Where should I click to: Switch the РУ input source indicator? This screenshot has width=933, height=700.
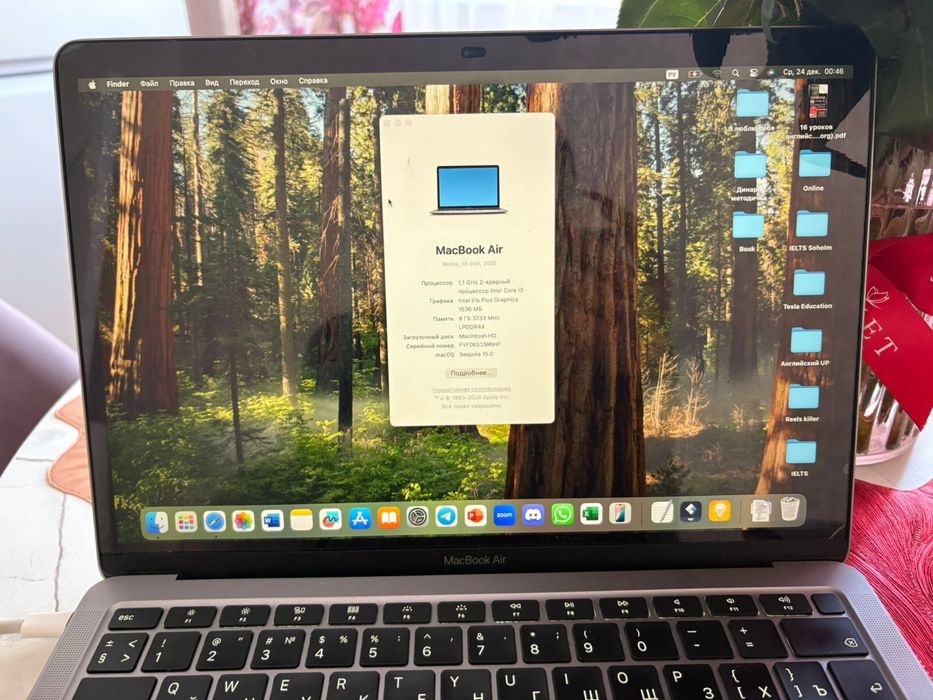click(x=672, y=74)
